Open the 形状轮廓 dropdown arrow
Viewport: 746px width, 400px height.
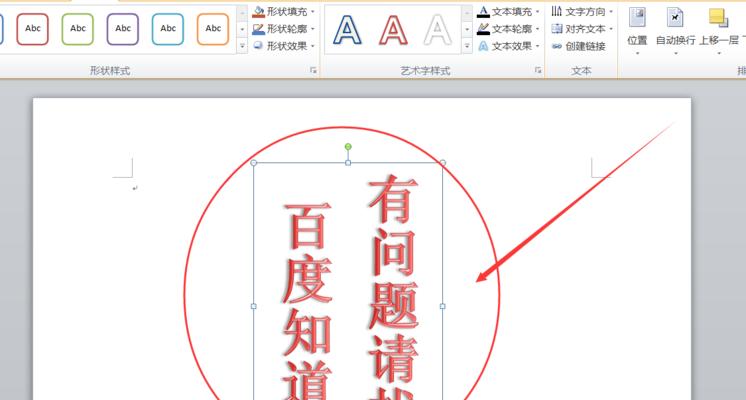click(x=313, y=29)
